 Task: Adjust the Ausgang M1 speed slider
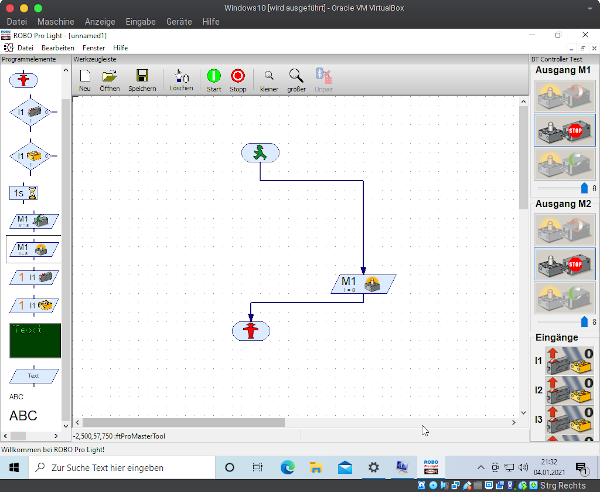[x=584, y=188]
